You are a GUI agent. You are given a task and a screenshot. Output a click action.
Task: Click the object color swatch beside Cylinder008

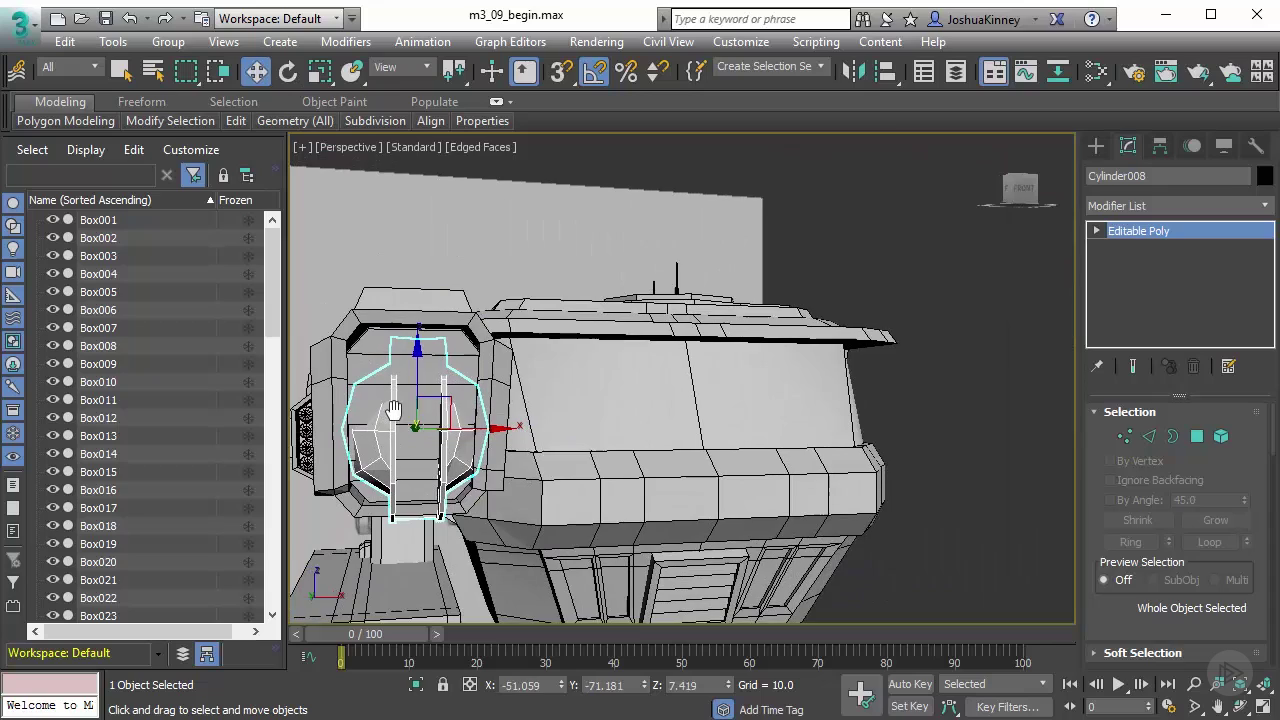(x=1265, y=176)
